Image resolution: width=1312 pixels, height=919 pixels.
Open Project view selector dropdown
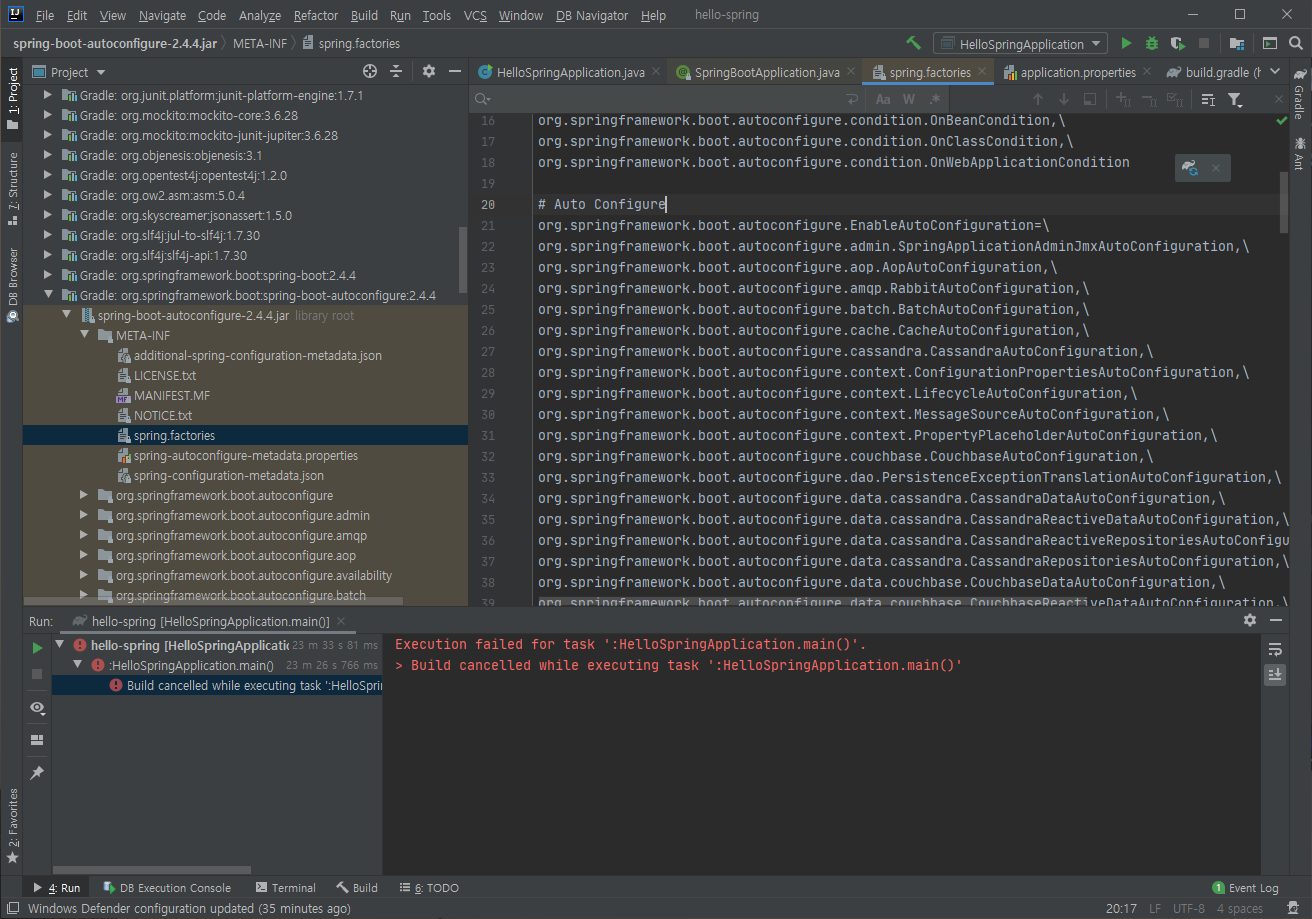coord(70,72)
